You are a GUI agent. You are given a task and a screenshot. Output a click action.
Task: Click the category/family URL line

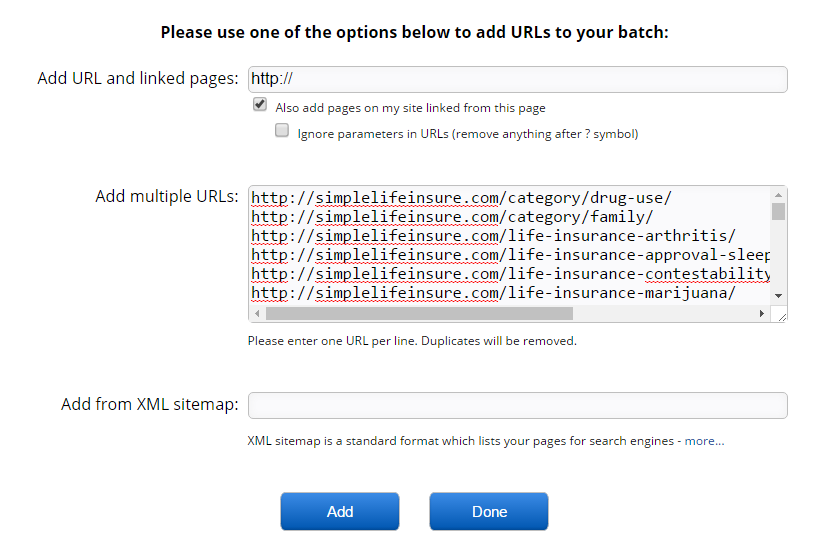[x=452, y=216]
